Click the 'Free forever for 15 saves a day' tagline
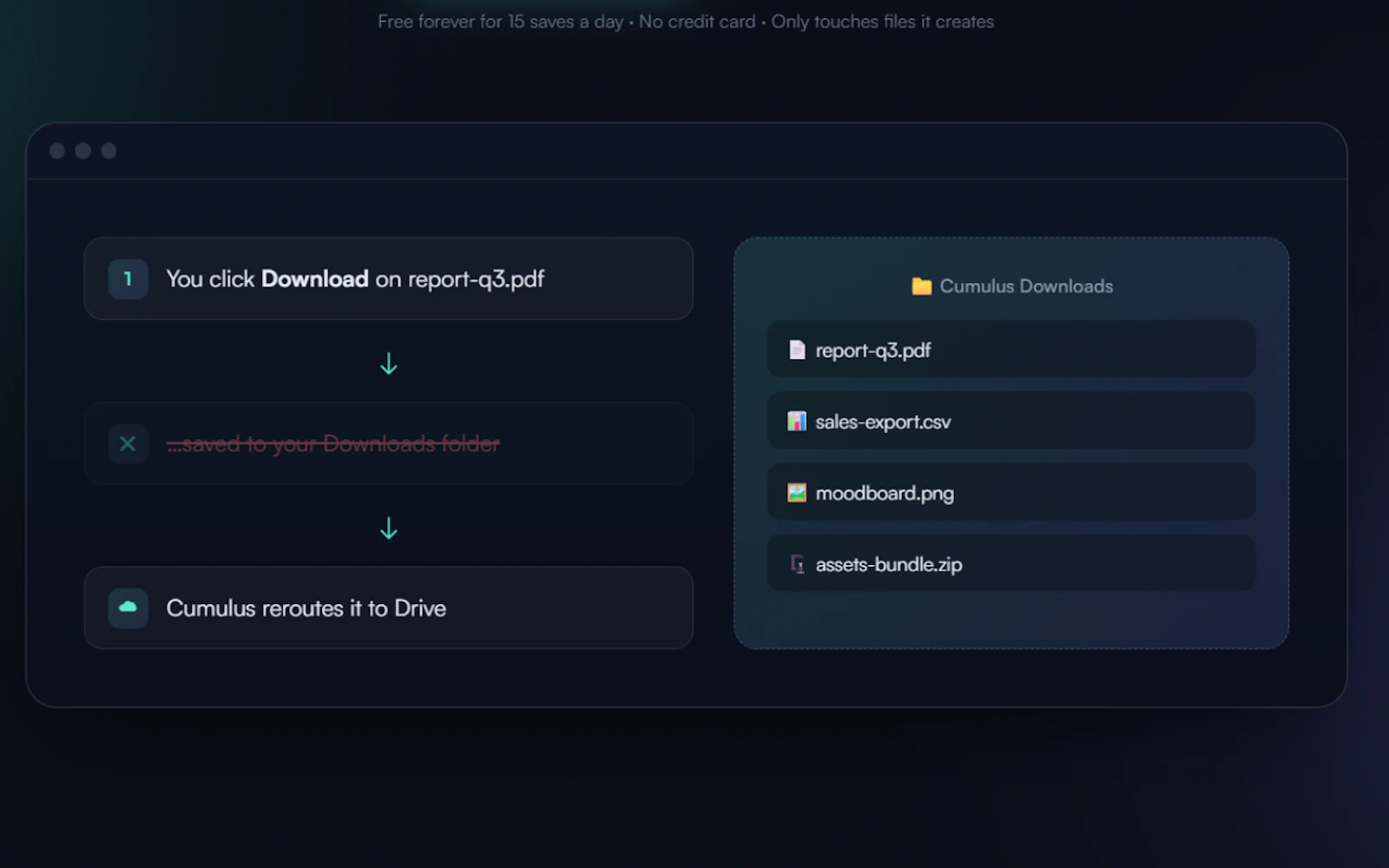The image size is (1389, 868). point(500,22)
